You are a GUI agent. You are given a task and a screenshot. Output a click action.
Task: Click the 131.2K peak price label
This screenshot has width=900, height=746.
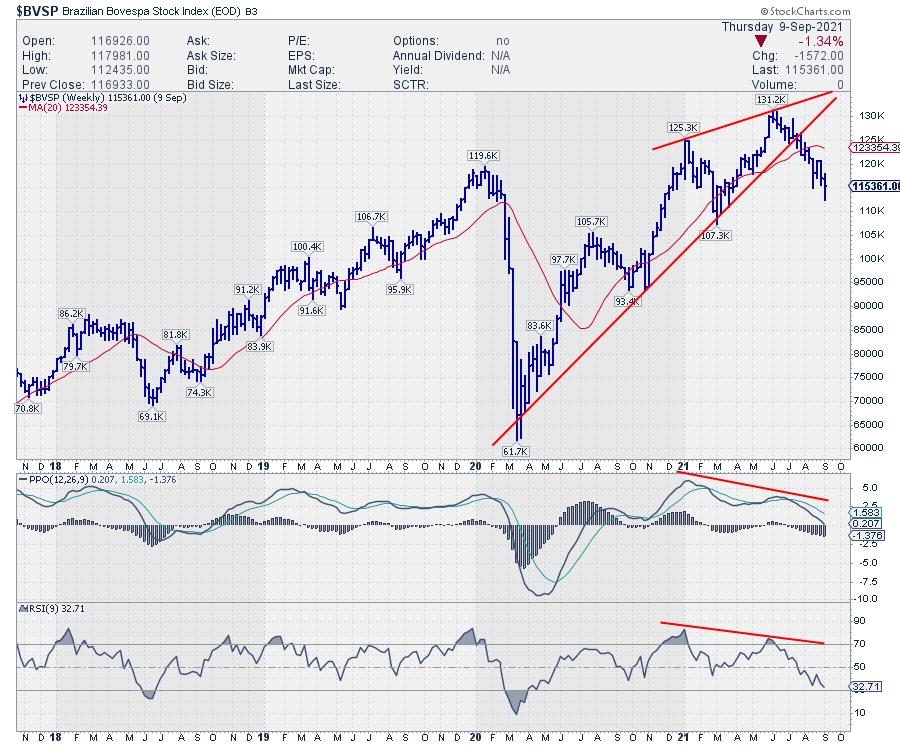(x=771, y=100)
